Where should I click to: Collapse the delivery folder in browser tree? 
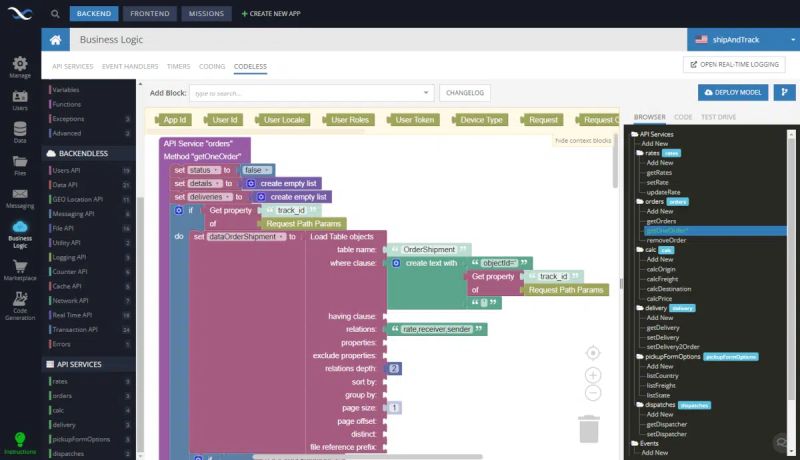tap(639, 308)
